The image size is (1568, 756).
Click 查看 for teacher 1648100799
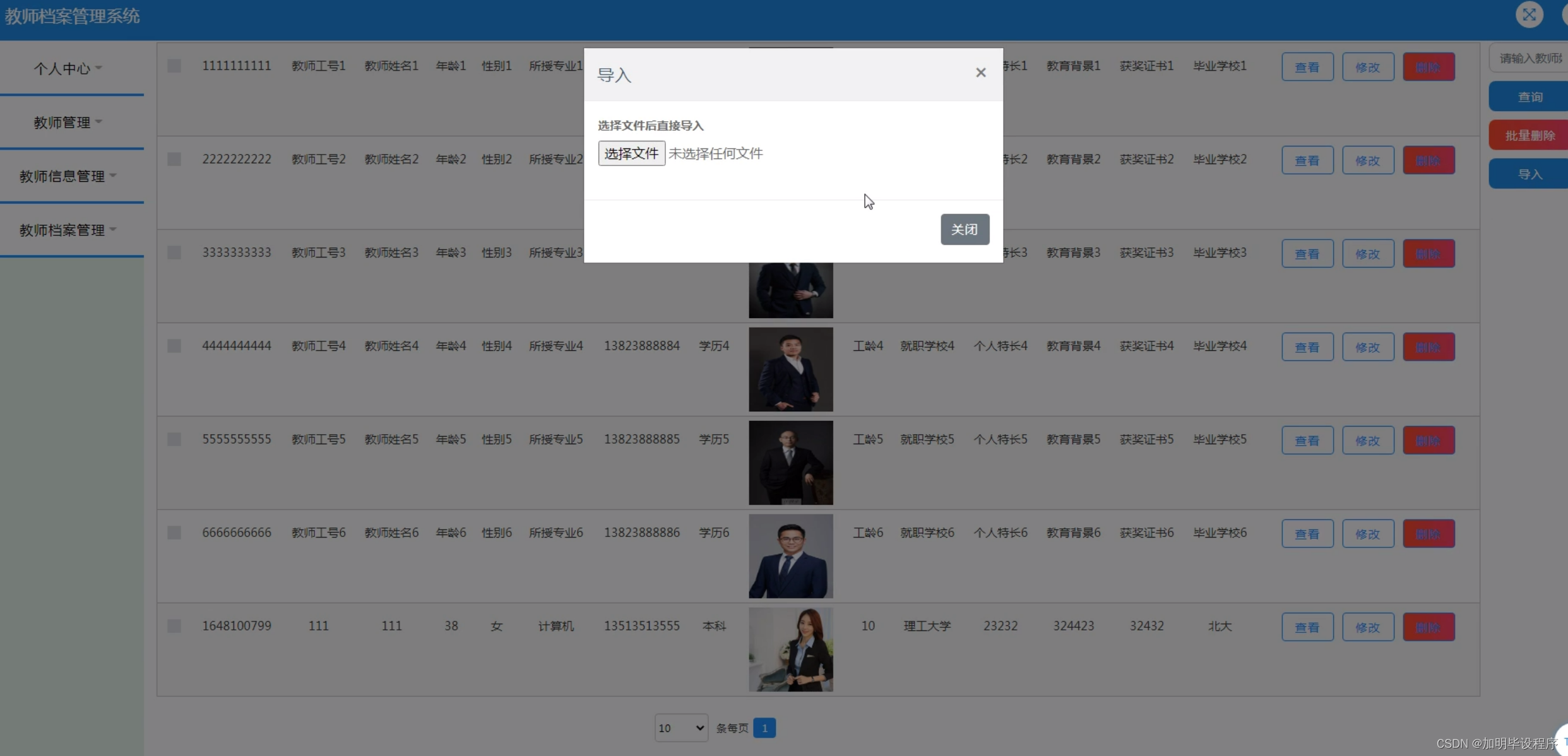(1307, 626)
